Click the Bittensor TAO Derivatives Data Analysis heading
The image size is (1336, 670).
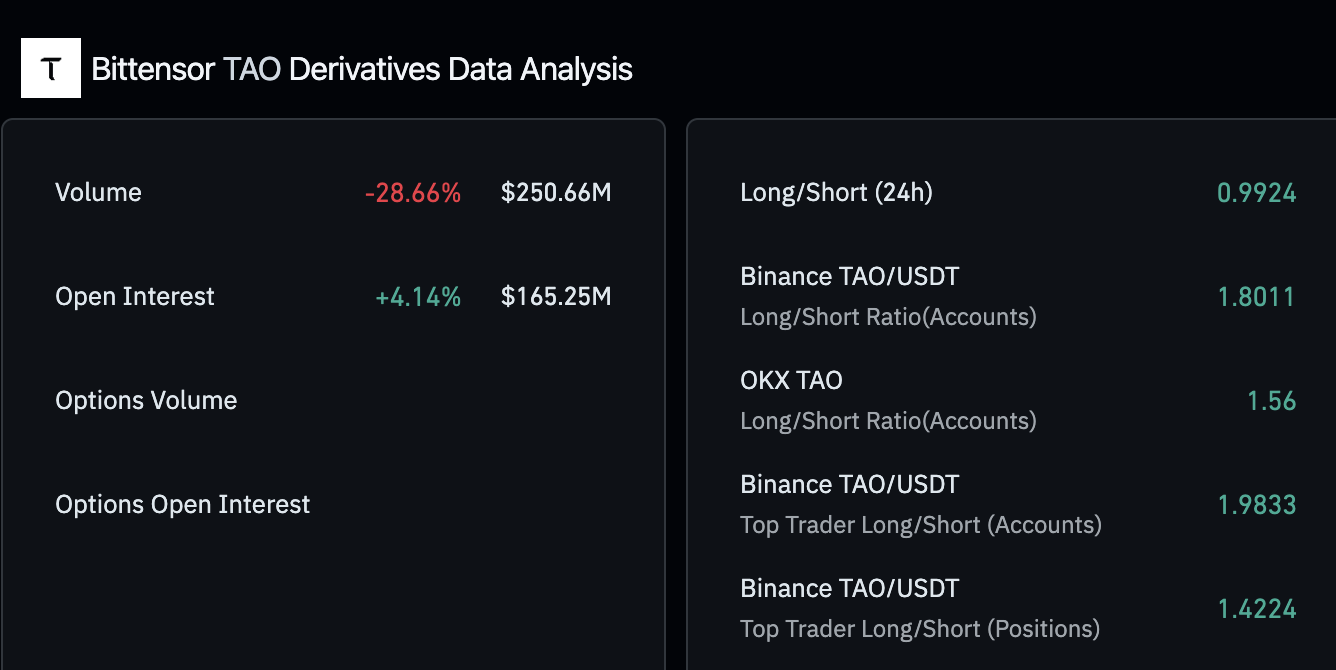tap(361, 69)
